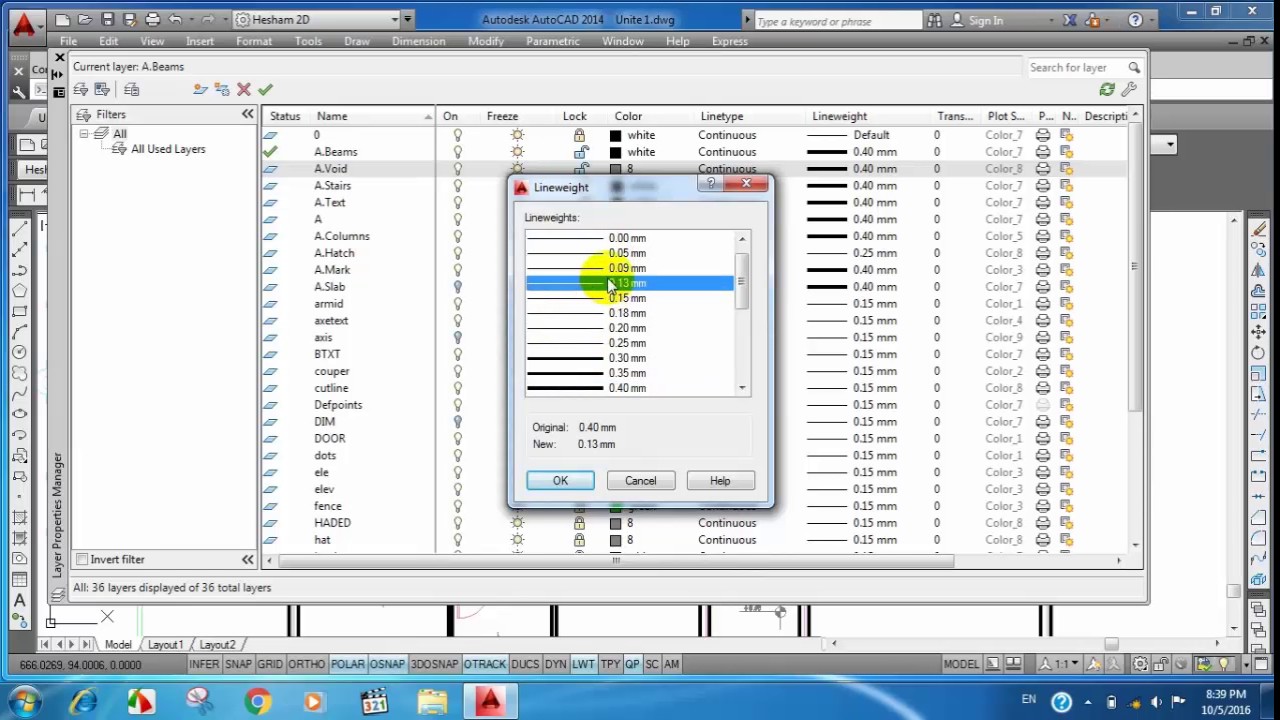The height and width of the screenshot is (720, 1280).
Task: Toggle LWT lineweight display in status bar
Action: 583,664
